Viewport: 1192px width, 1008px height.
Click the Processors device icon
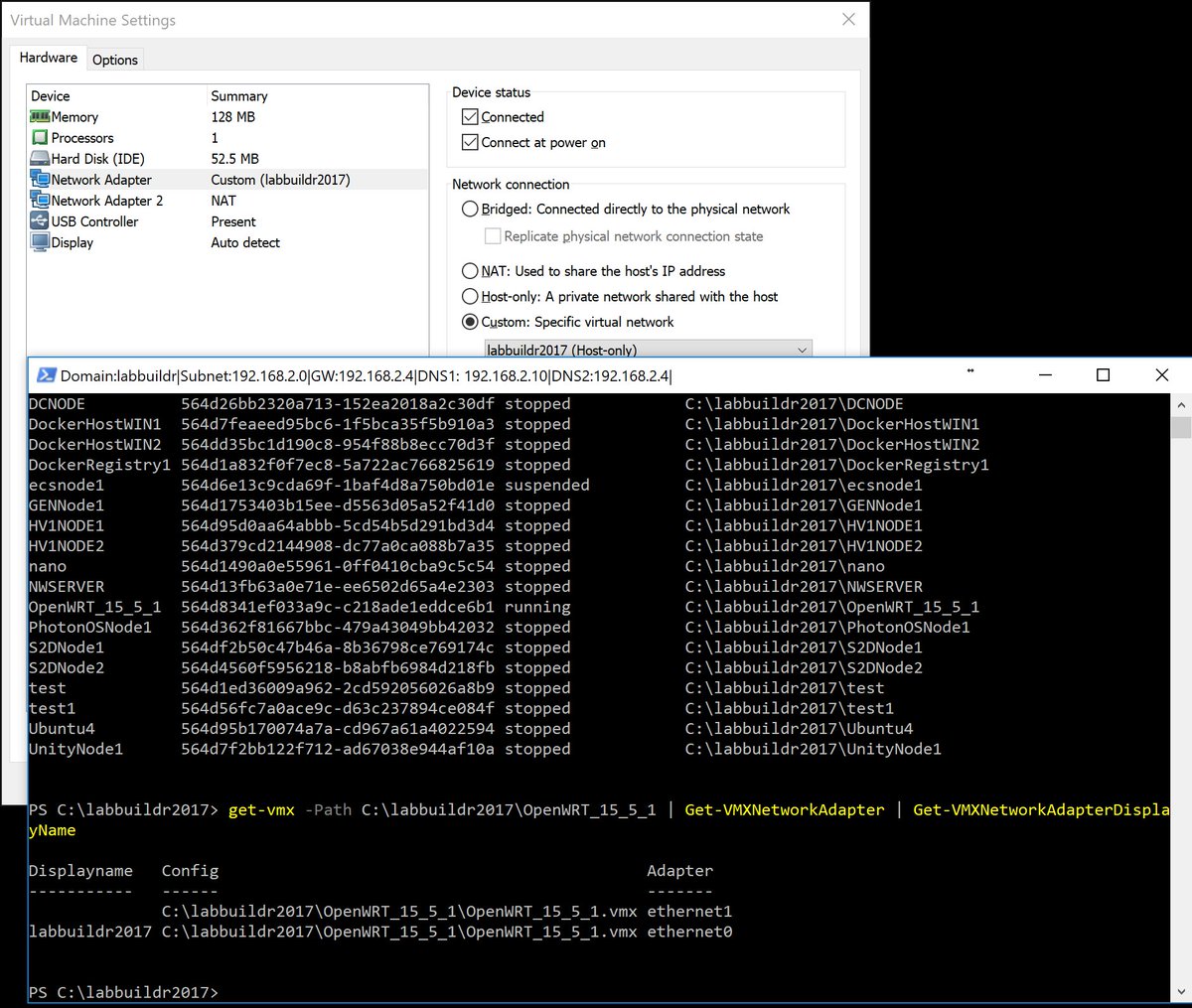coord(40,138)
